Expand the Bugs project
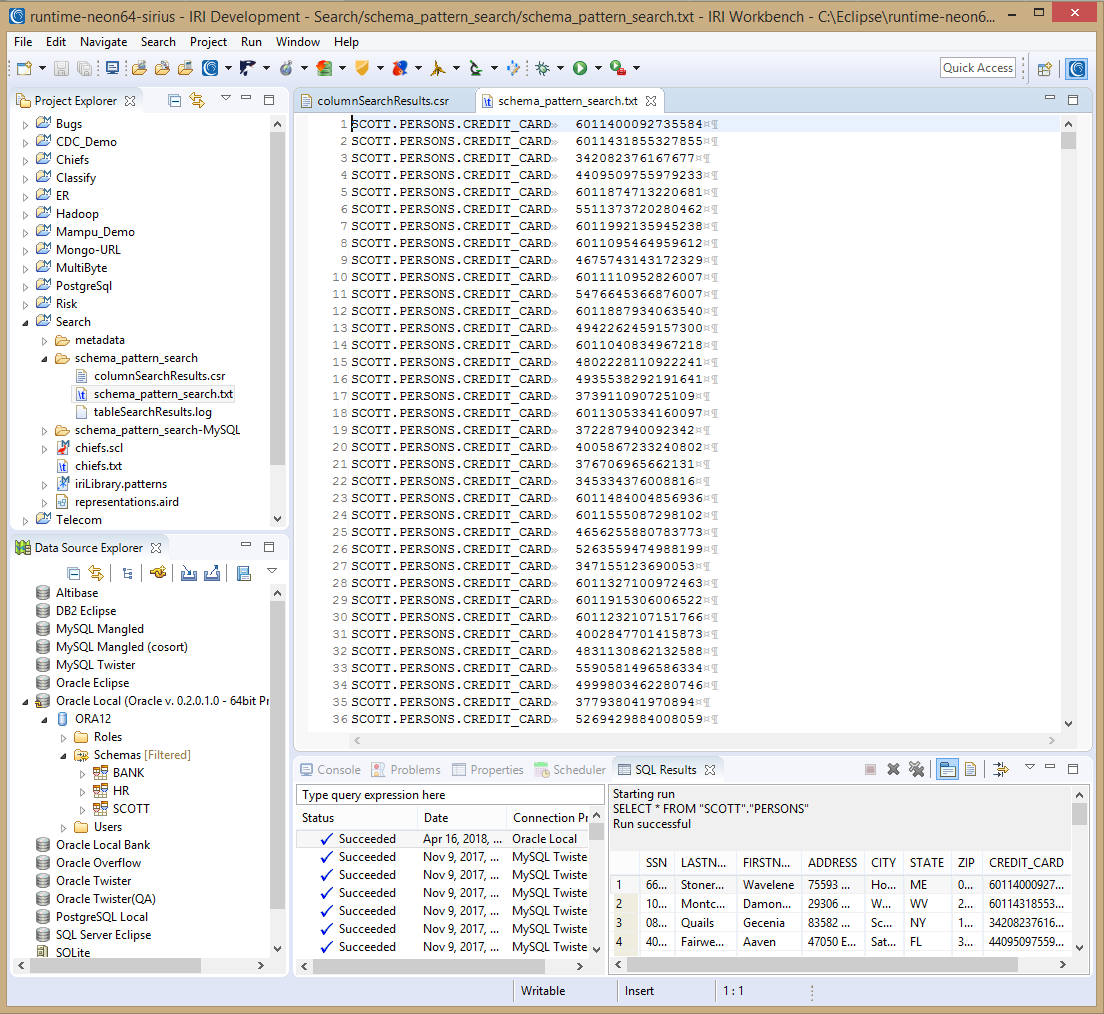 click(25, 125)
